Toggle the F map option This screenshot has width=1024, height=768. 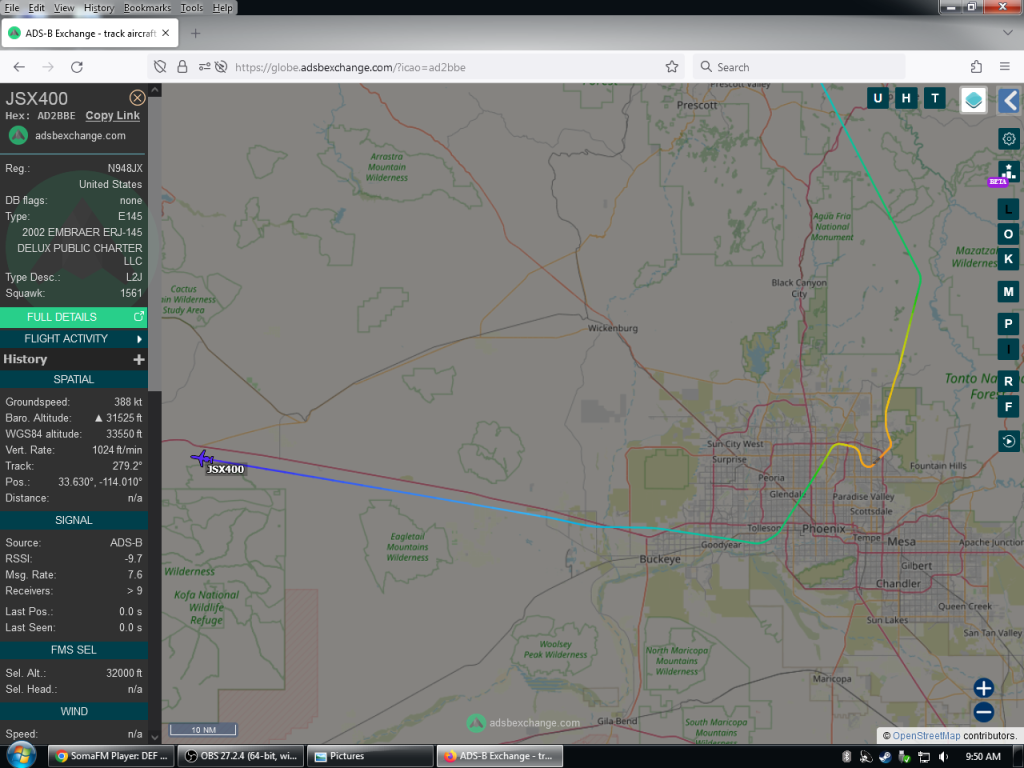point(1008,406)
